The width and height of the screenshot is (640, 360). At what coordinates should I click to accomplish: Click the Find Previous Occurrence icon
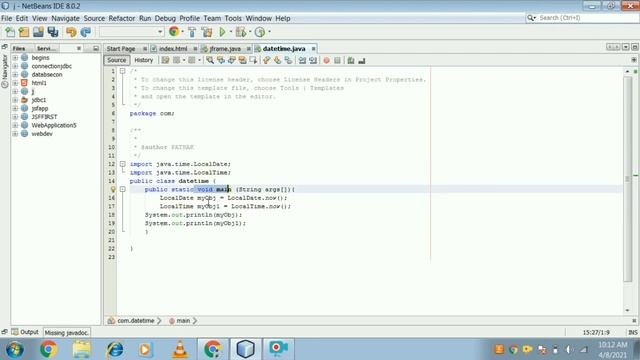click(221, 60)
